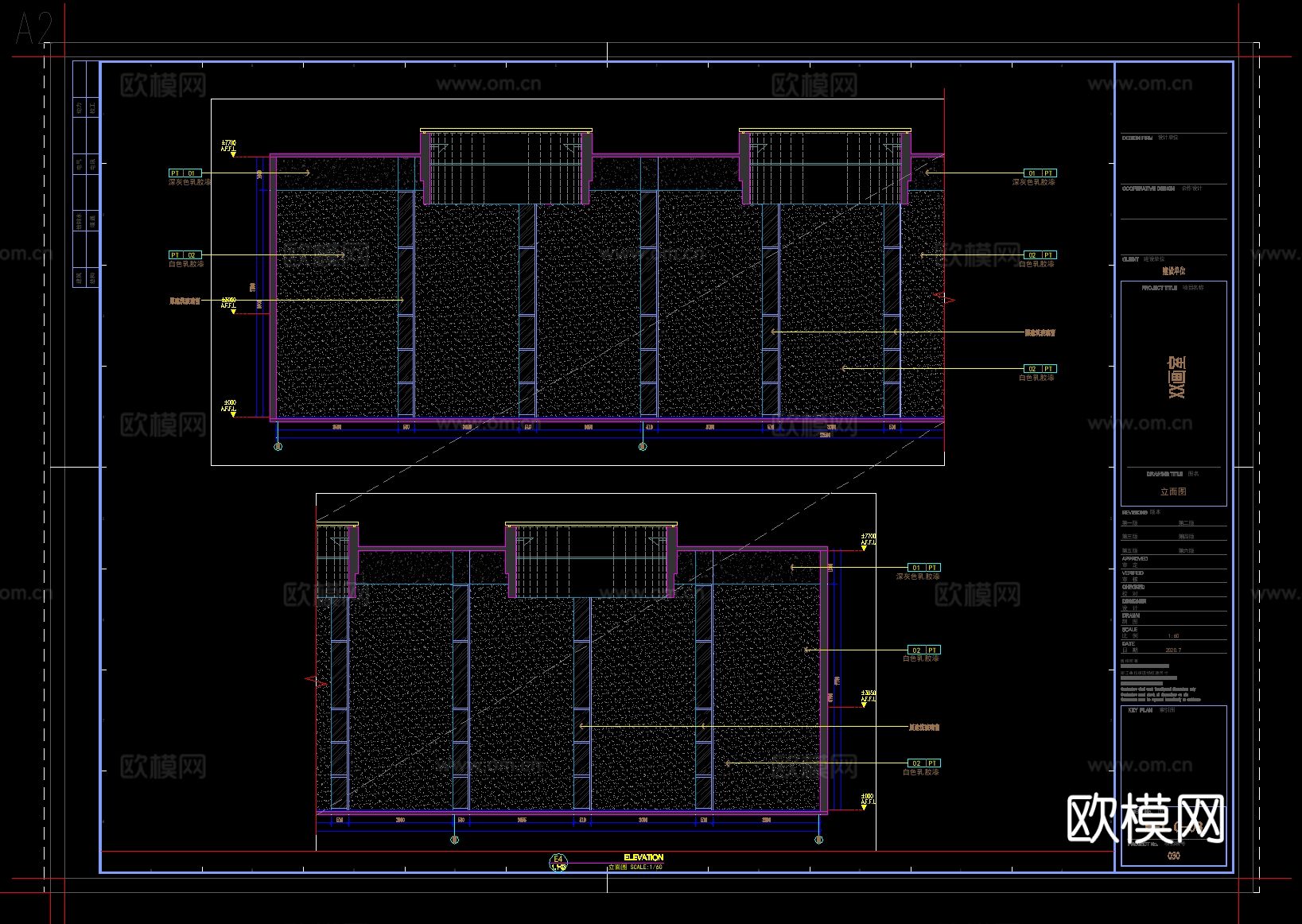Select the '建设单位' client name text
This screenshot has width=1302, height=924.
[1174, 270]
